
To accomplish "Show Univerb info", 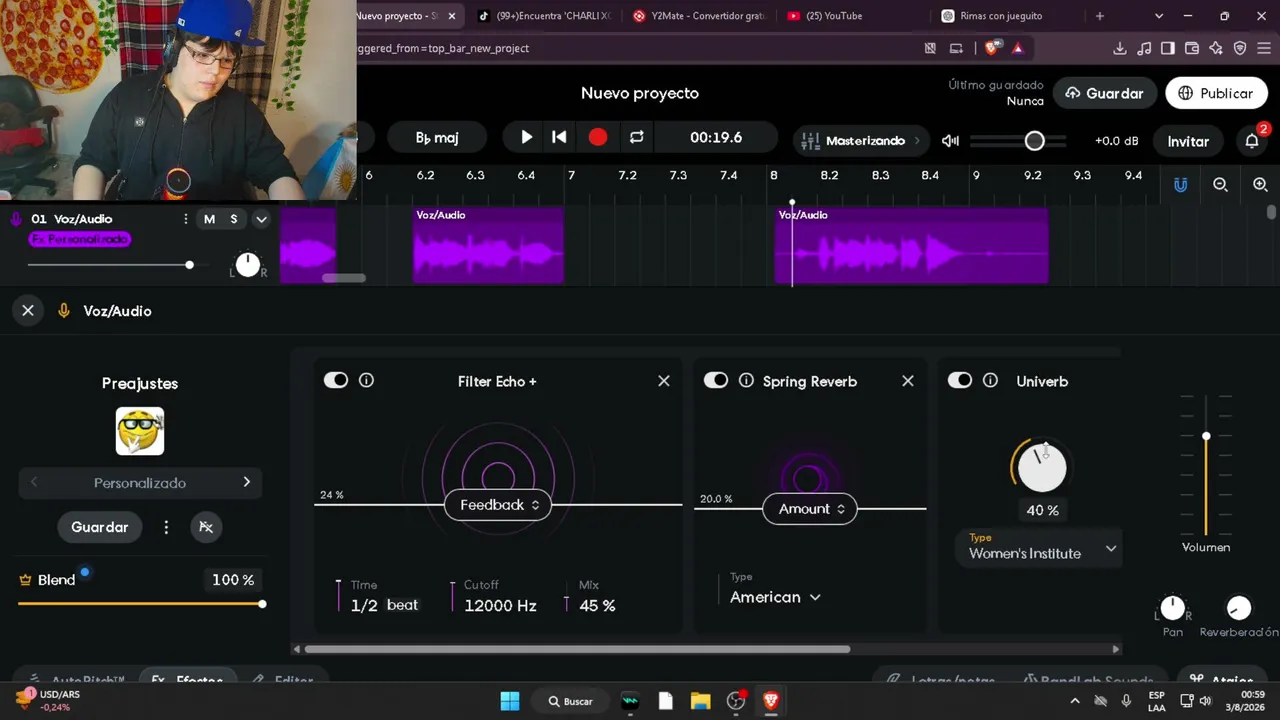I will (x=990, y=380).
